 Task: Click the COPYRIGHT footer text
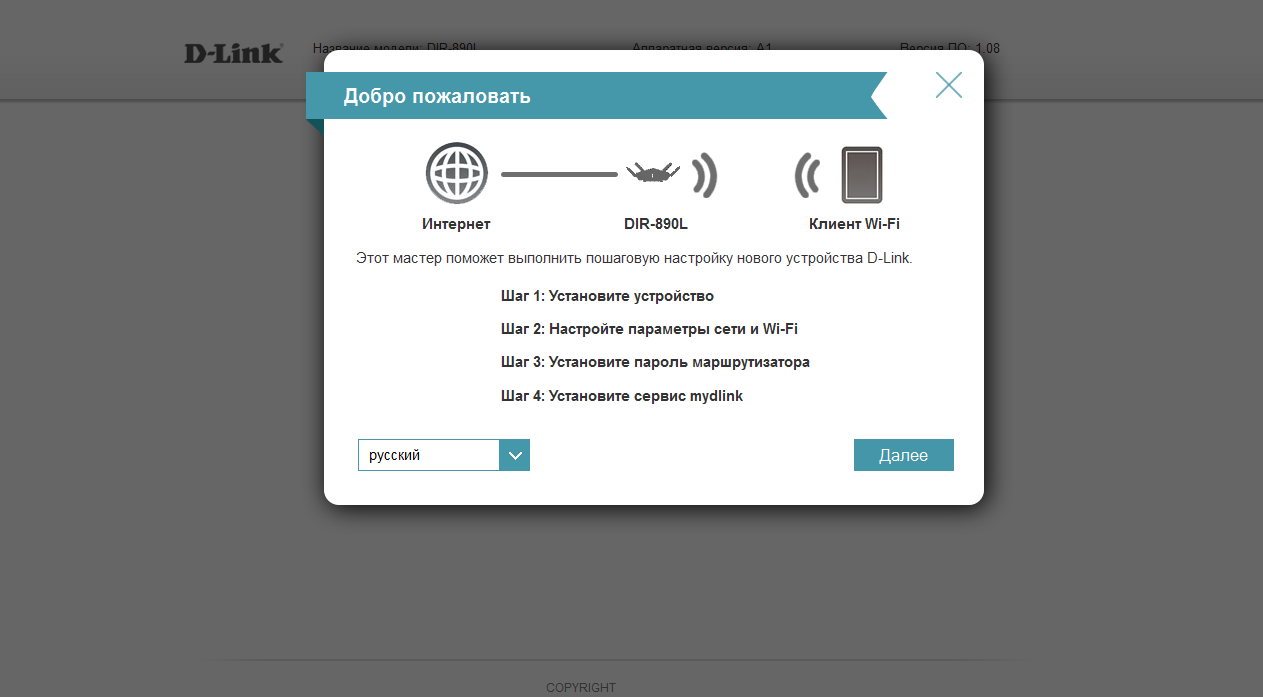pyautogui.click(x=581, y=688)
